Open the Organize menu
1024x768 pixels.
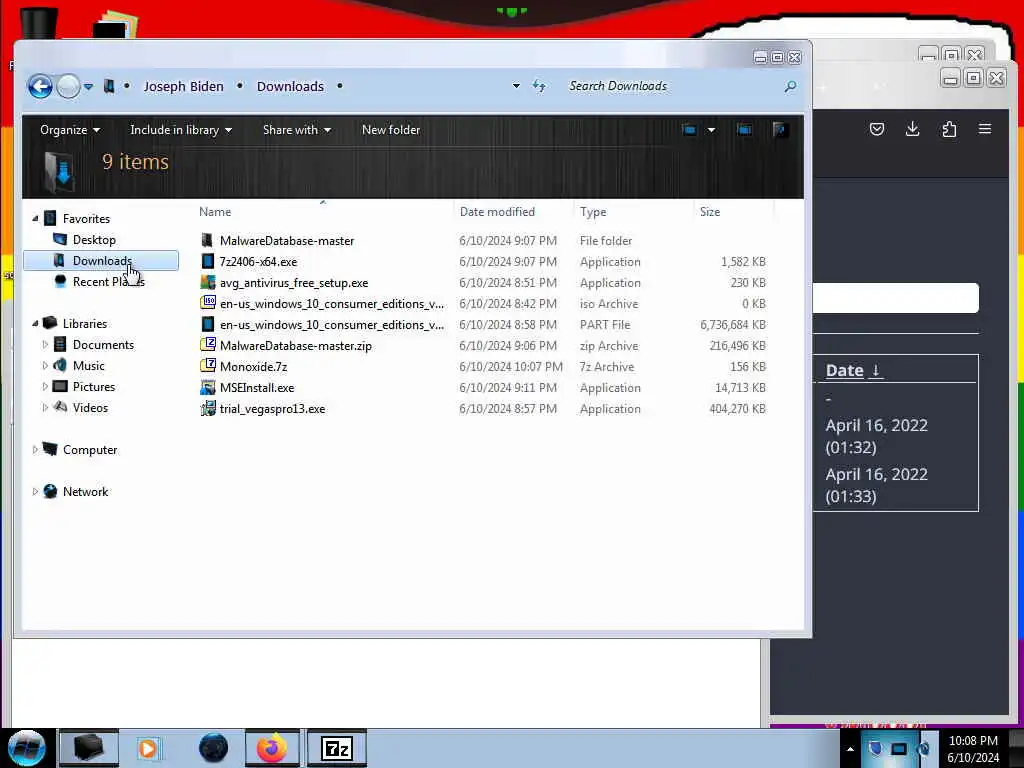point(70,130)
